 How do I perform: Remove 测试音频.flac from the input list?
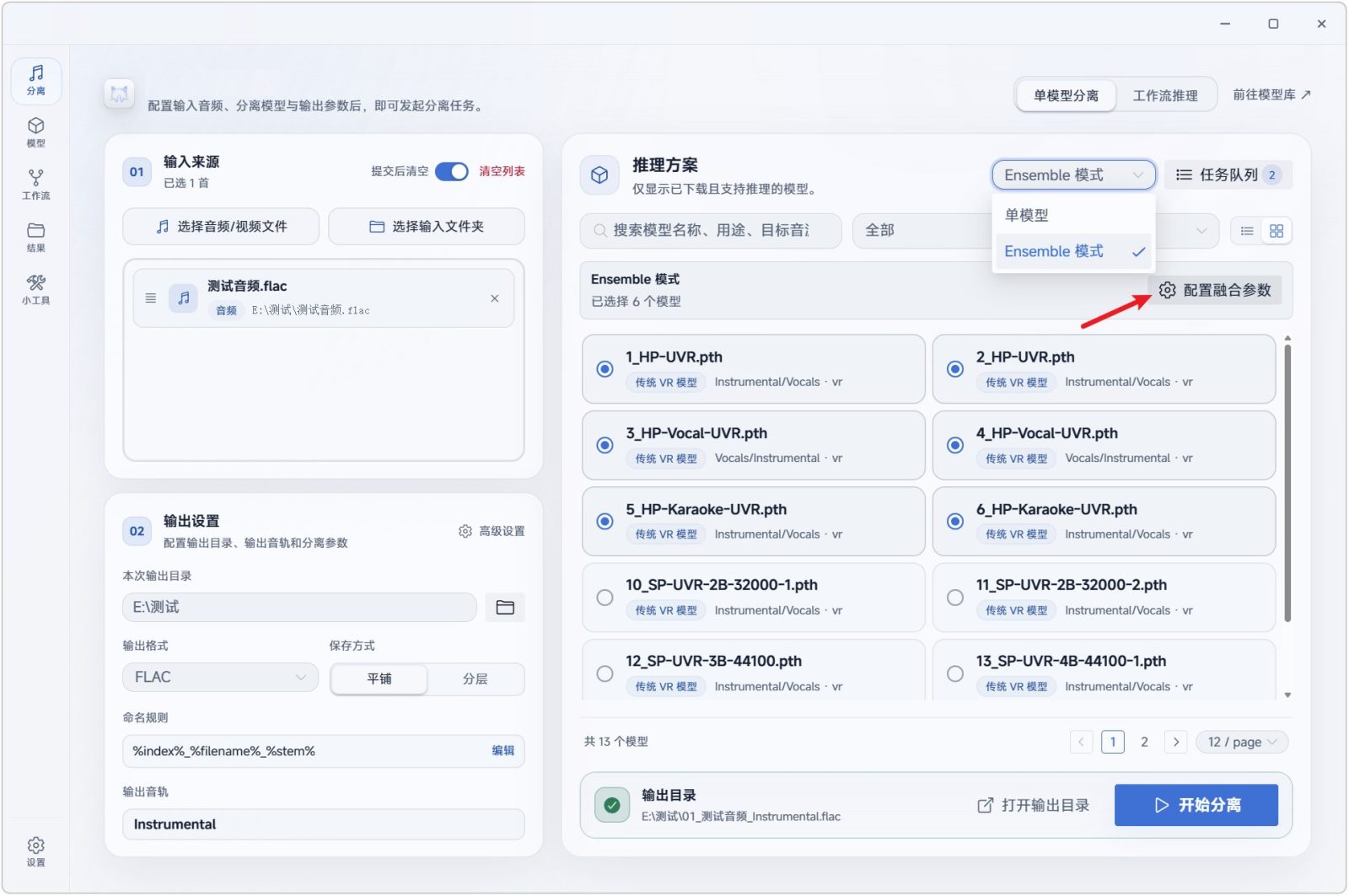pyautogui.click(x=495, y=298)
